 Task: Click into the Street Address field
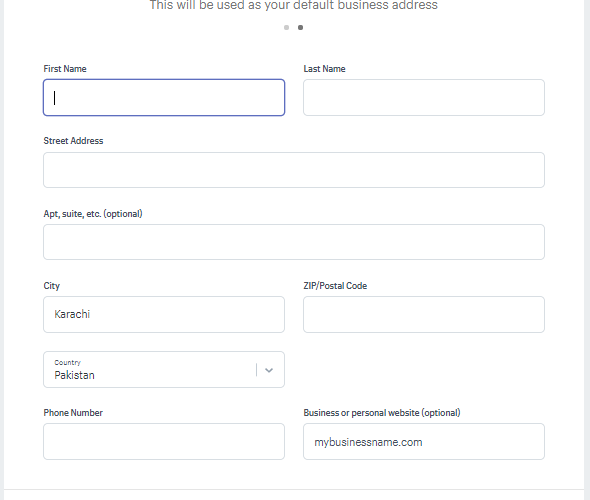[x=294, y=170]
